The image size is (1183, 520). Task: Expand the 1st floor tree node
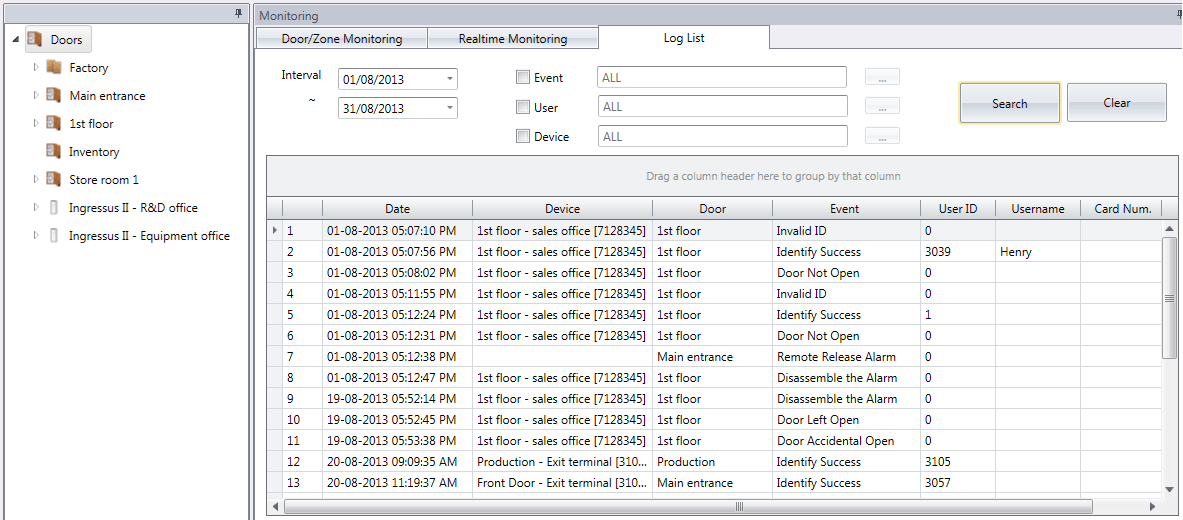(x=36, y=123)
